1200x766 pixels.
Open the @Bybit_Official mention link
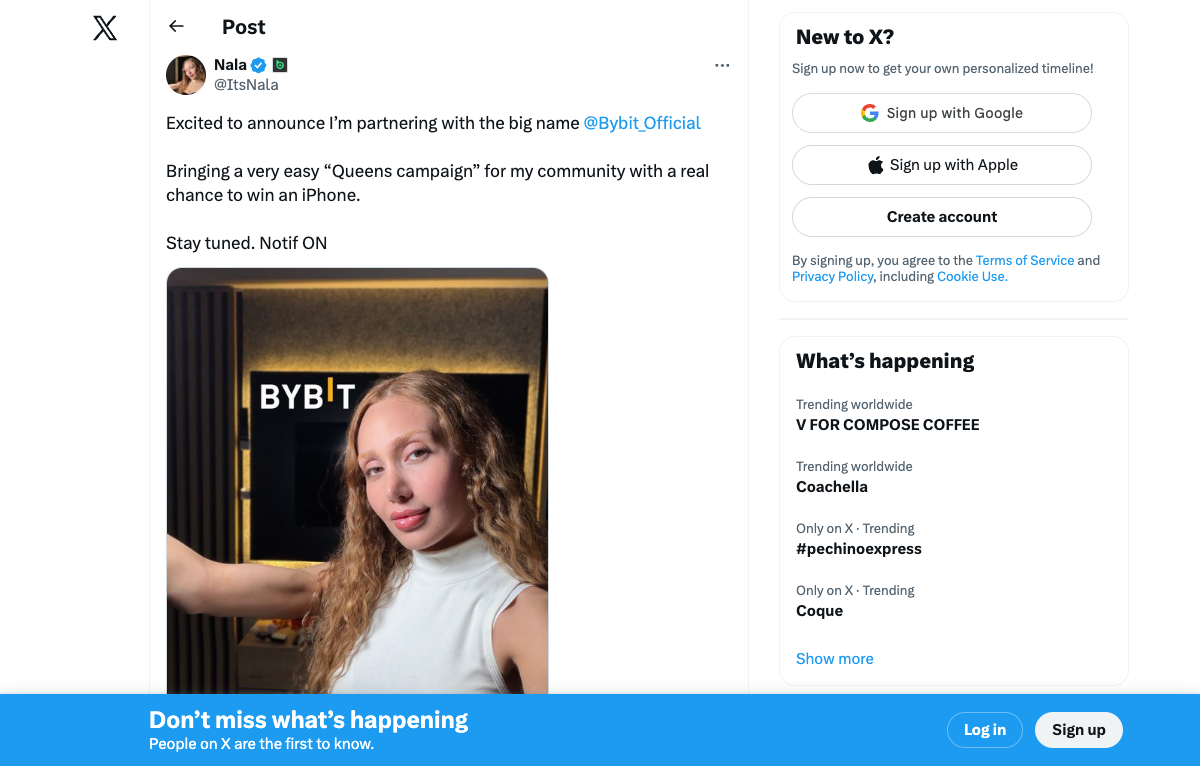(641, 123)
